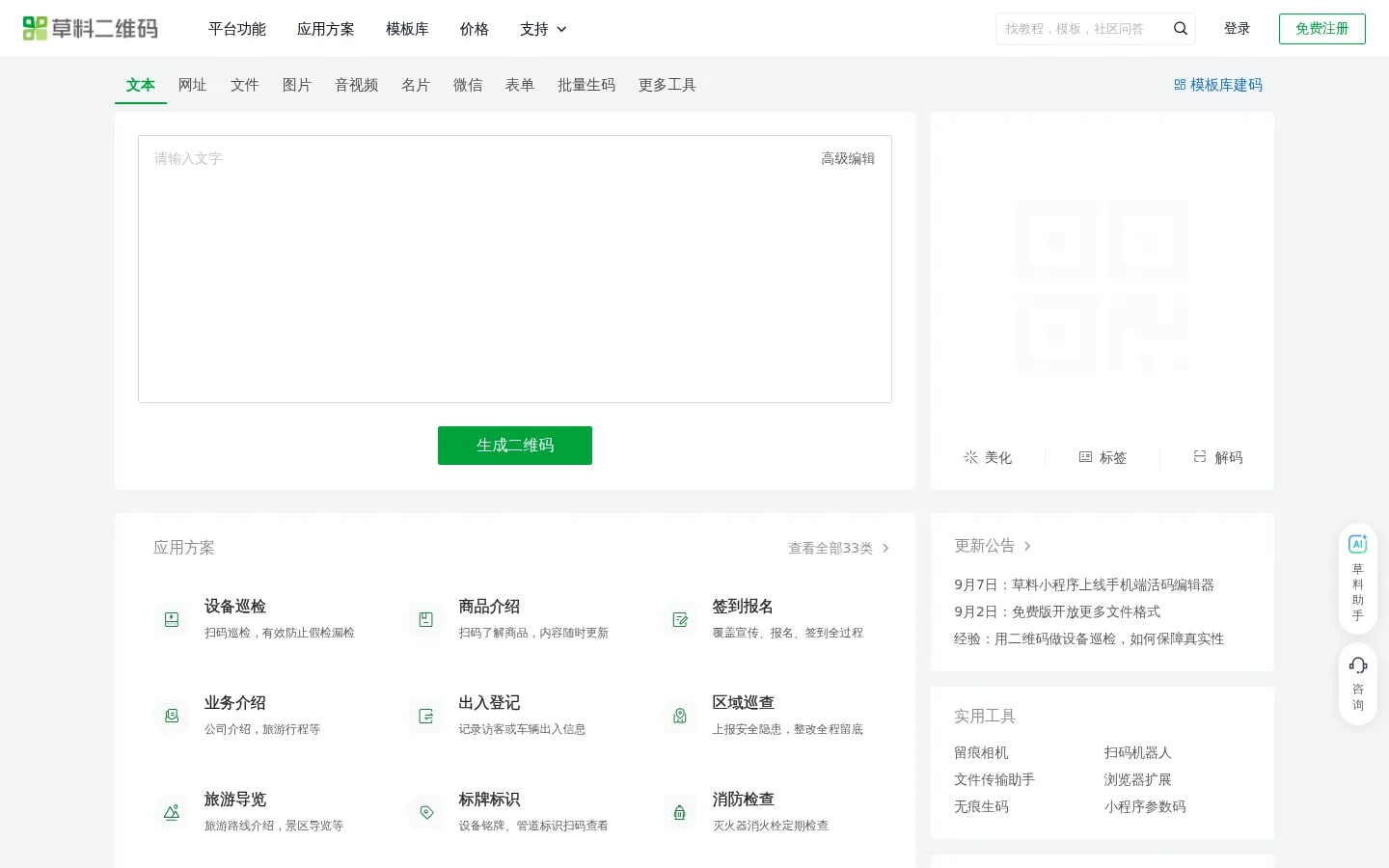Viewport: 1389px width, 868px height.
Task: Open the 留痕相机 tool link
Action: pyautogui.click(x=981, y=752)
